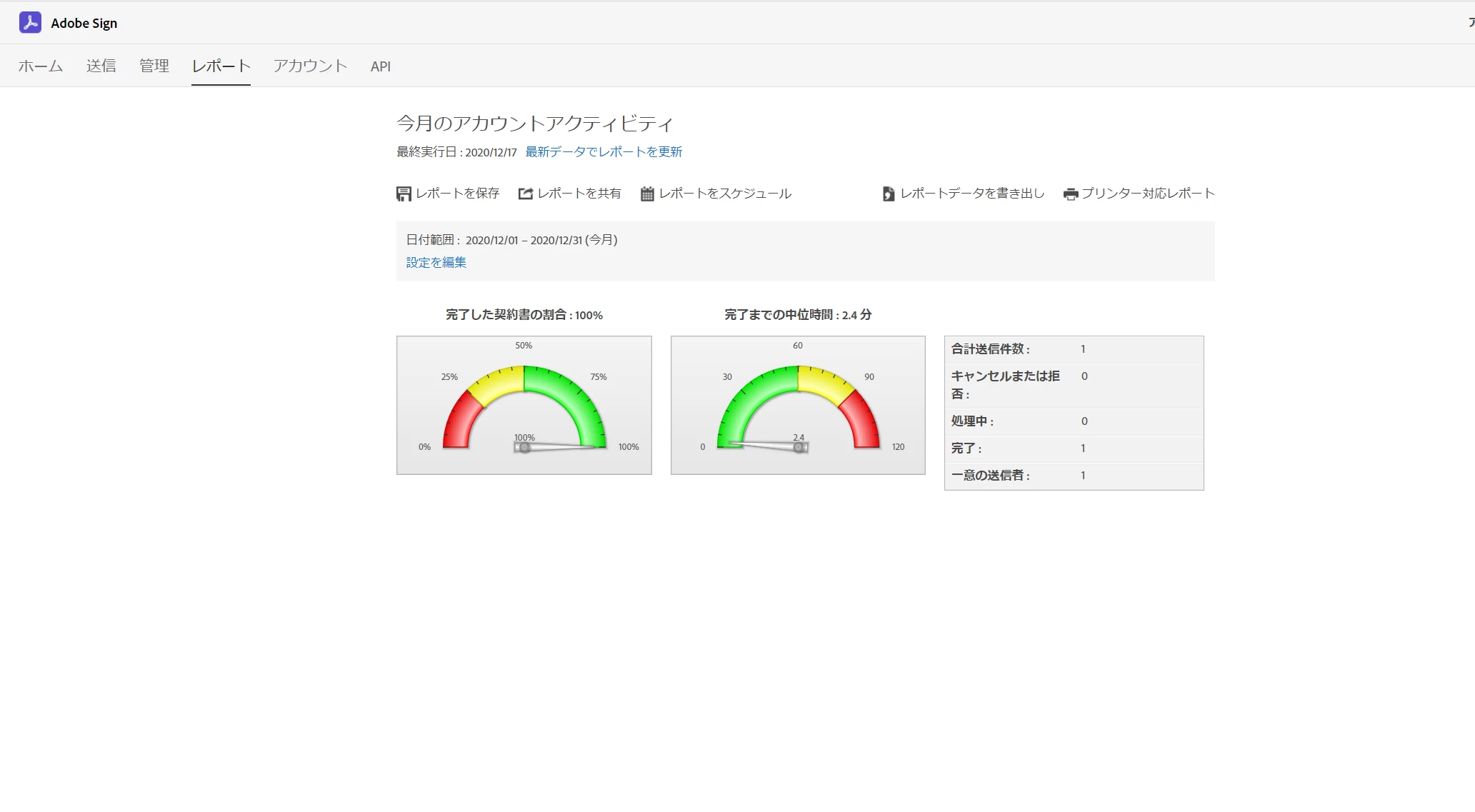Viewport: 1475px width, 812px height.
Task: Switch to the 送信 tab
Action: (101, 66)
